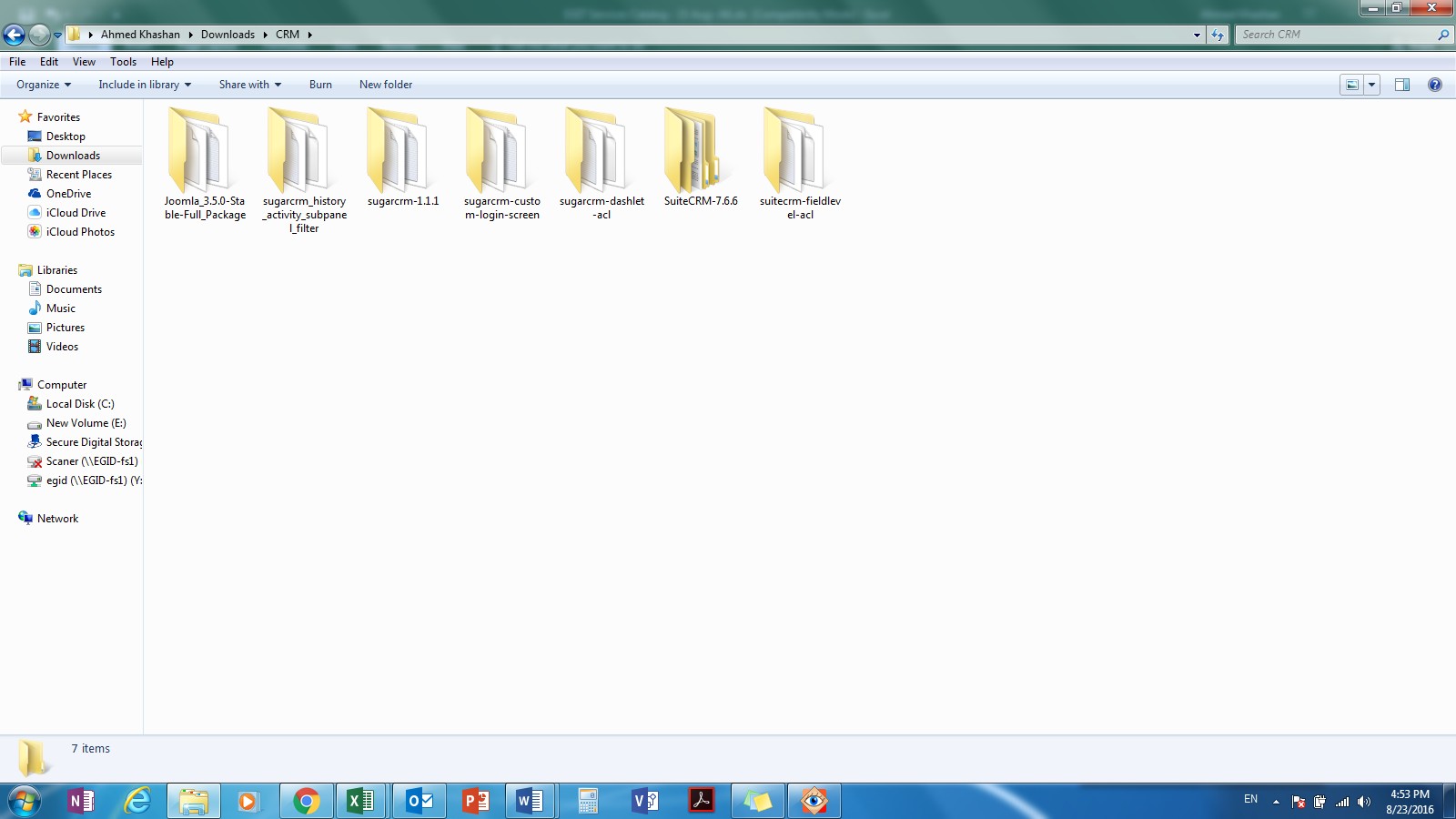Click the New folder button
Viewport: 1456px width, 819px height.
point(386,85)
